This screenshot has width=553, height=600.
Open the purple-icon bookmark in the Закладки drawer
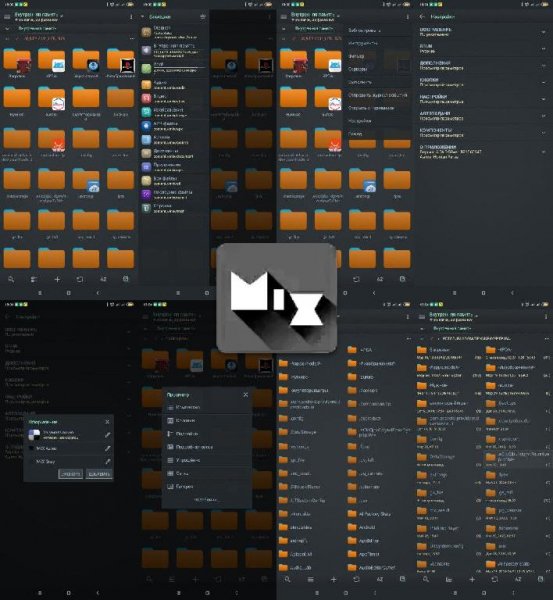(174, 194)
